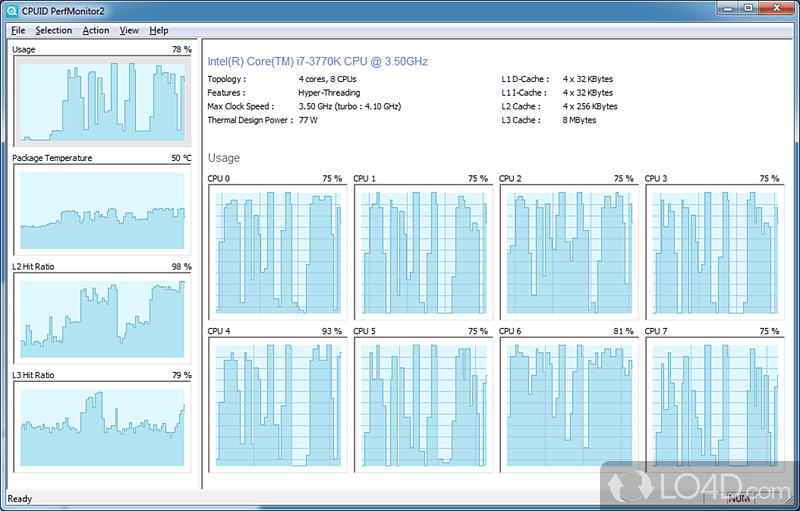
Task: Click the CPU 1 usage graph
Action: 423,252
